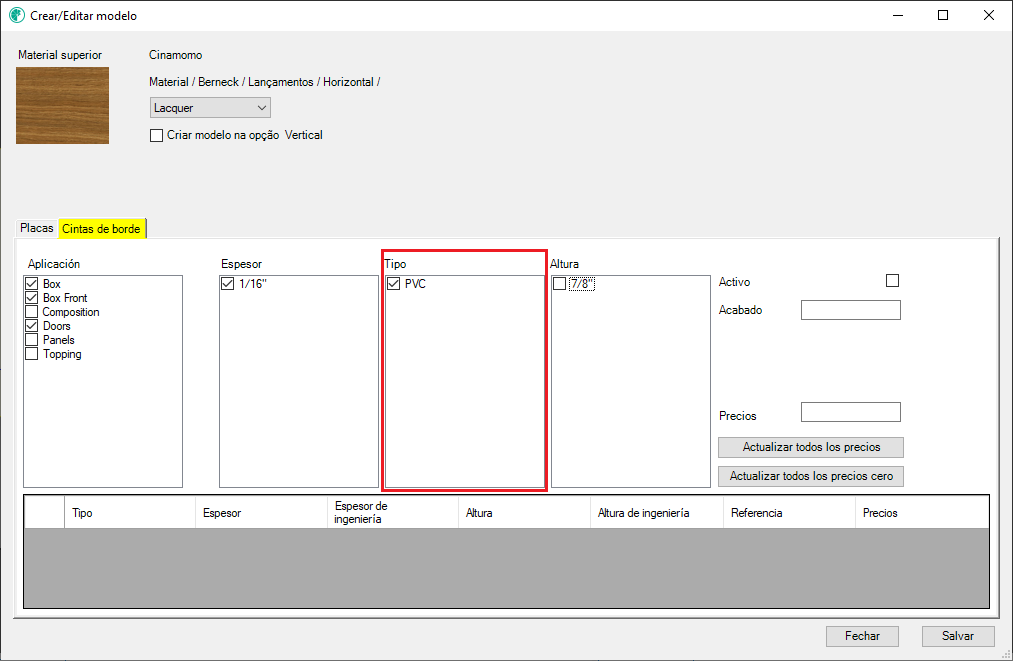Enable the Activo checkbox
Viewport: 1013px width, 661px height.
click(x=892, y=280)
